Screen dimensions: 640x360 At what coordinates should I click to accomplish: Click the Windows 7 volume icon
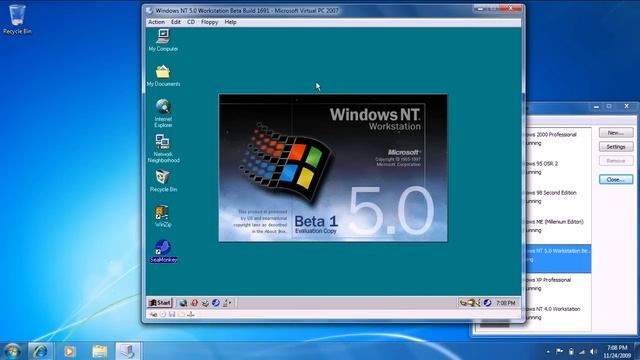(x=593, y=351)
